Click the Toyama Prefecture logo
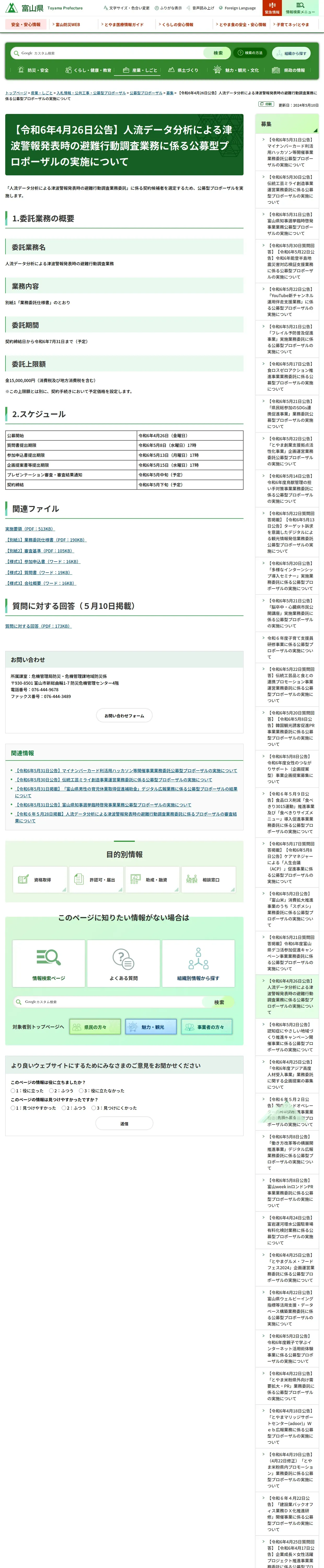 tap(44, 8)
